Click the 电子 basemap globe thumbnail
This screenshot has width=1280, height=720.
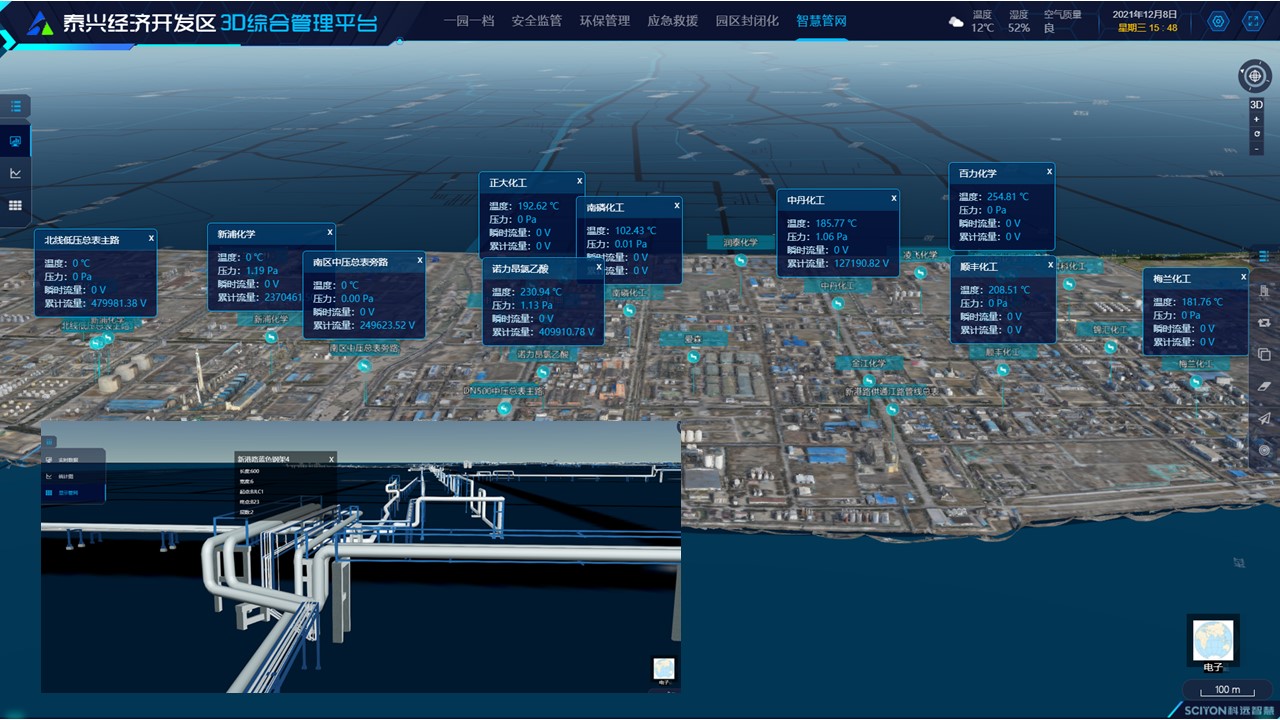[x=1213, y=640]
